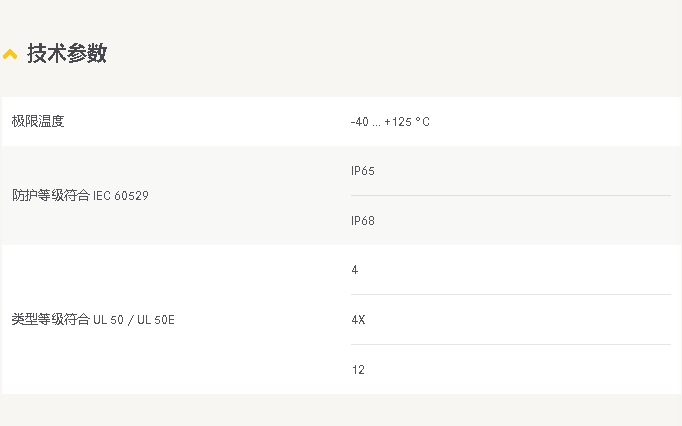Select the 类型等级符合 UL 50 / UL 50E label
The image size is (682, 426).
[x=93, y=319]
